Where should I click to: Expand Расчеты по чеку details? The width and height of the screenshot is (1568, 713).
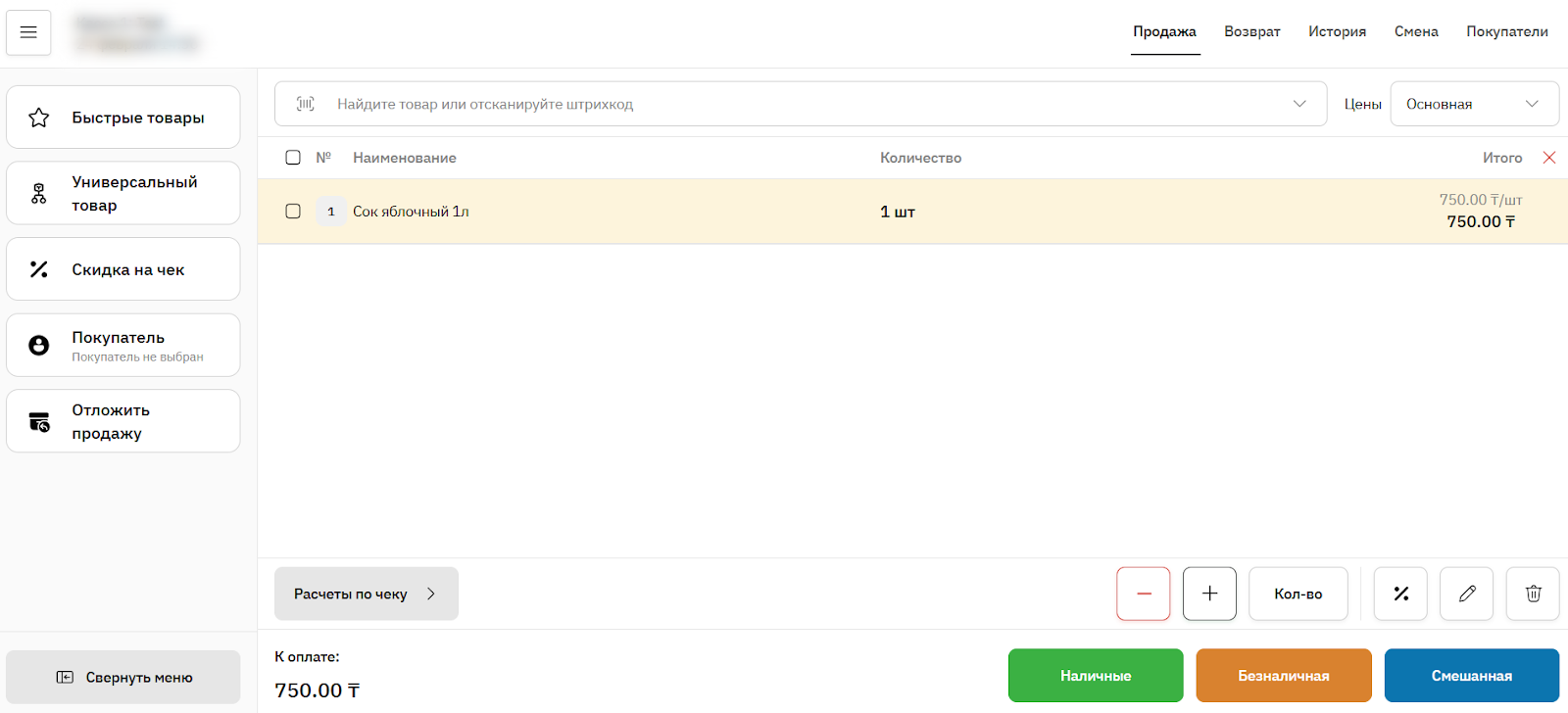tap(366, 594)
